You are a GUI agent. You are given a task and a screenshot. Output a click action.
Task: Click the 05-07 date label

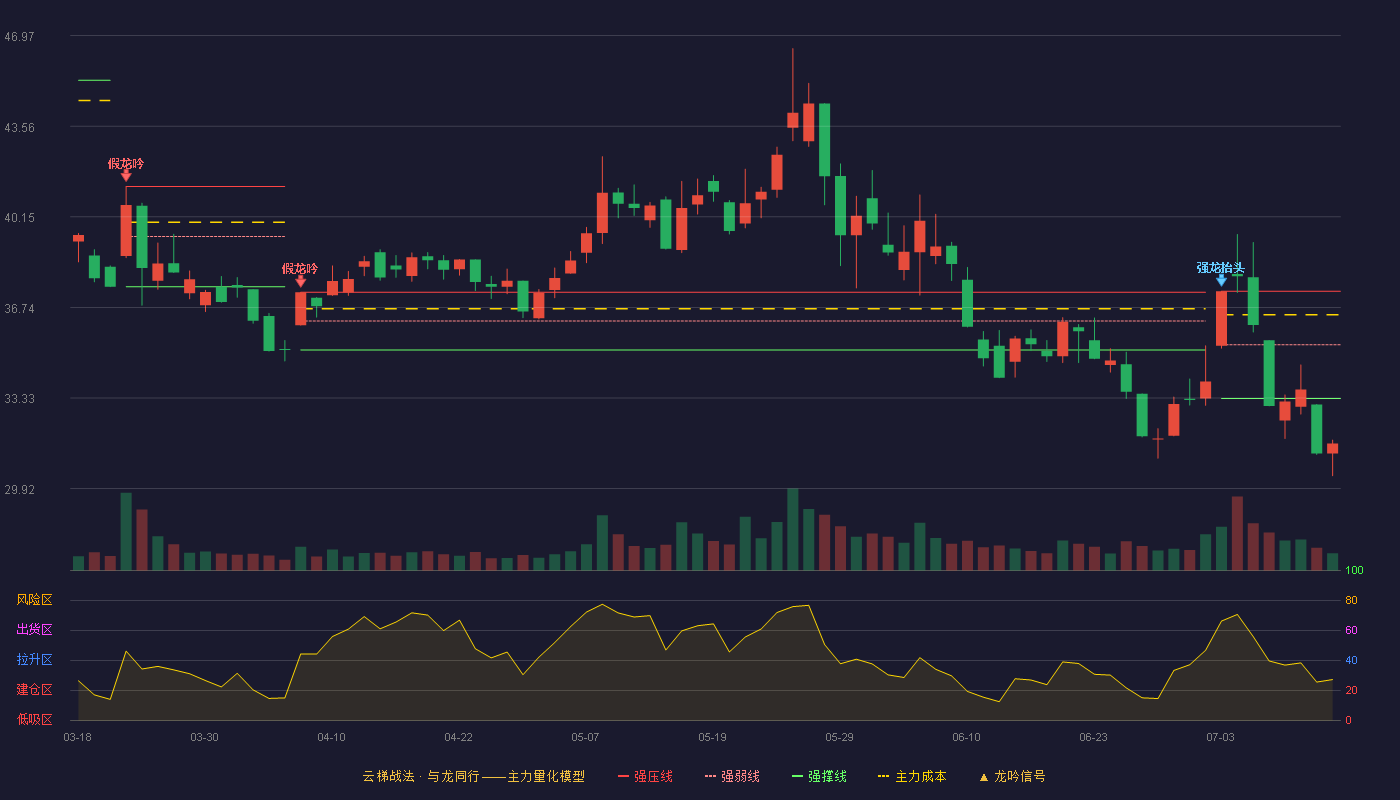[x=585, y=737]
